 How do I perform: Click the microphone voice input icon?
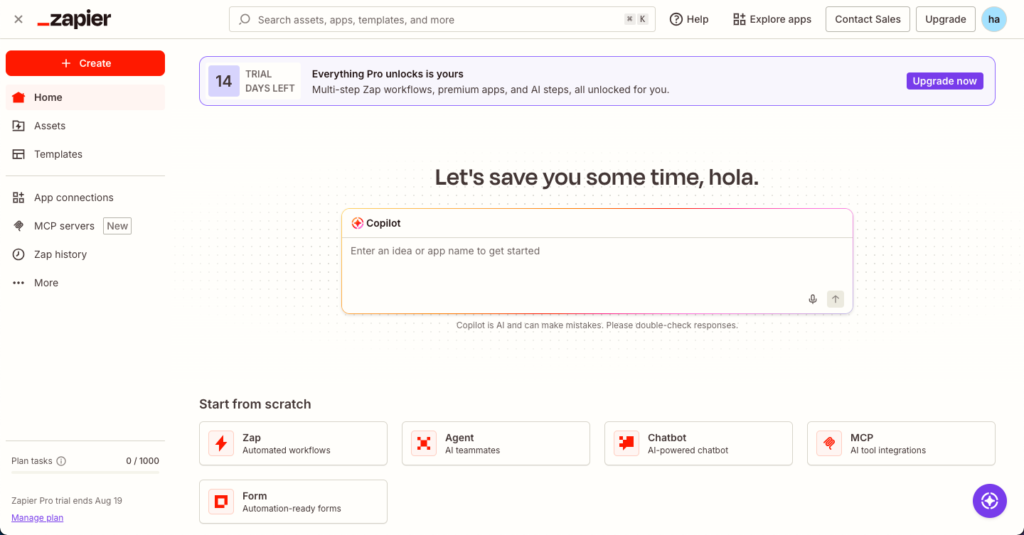coord(812,299)
